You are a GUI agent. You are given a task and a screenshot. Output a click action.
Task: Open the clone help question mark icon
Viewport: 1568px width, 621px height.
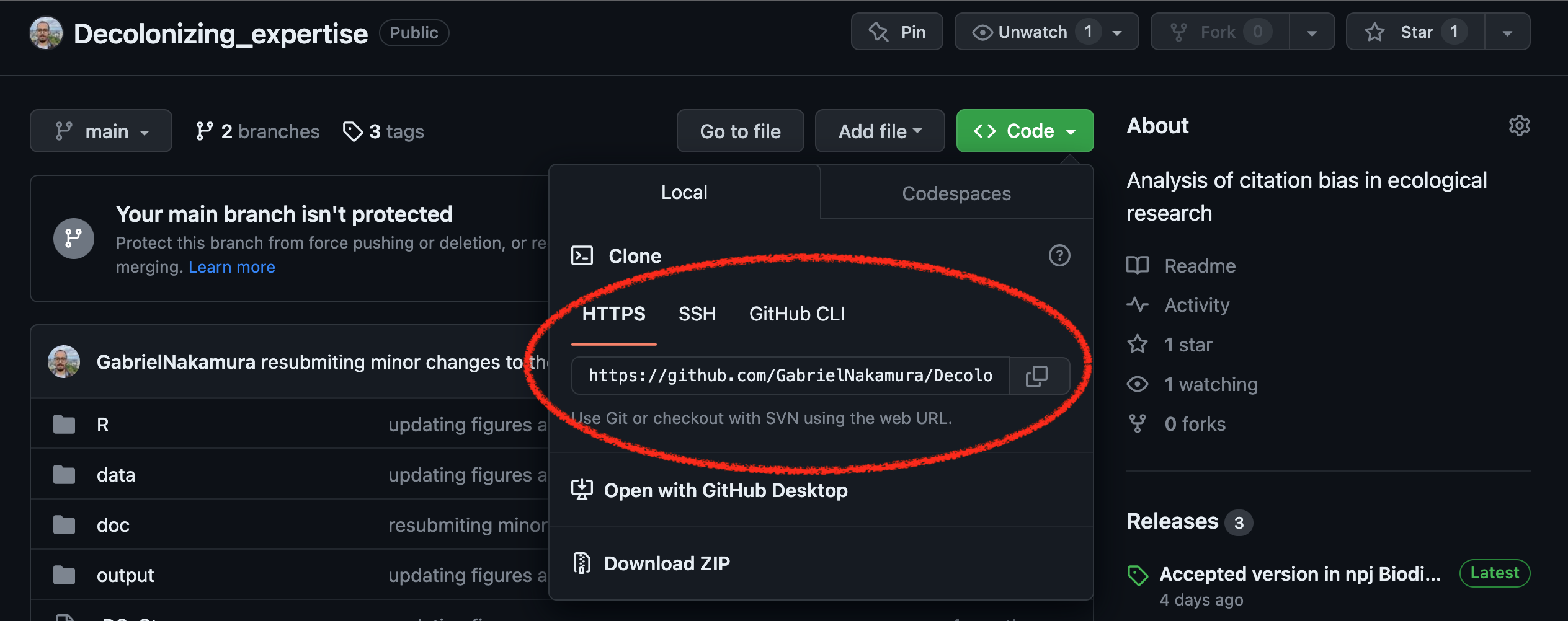[1059, 255]
